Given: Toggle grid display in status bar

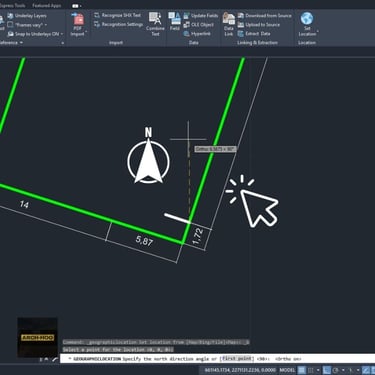Looking at the screenshot, I should 302,370.
